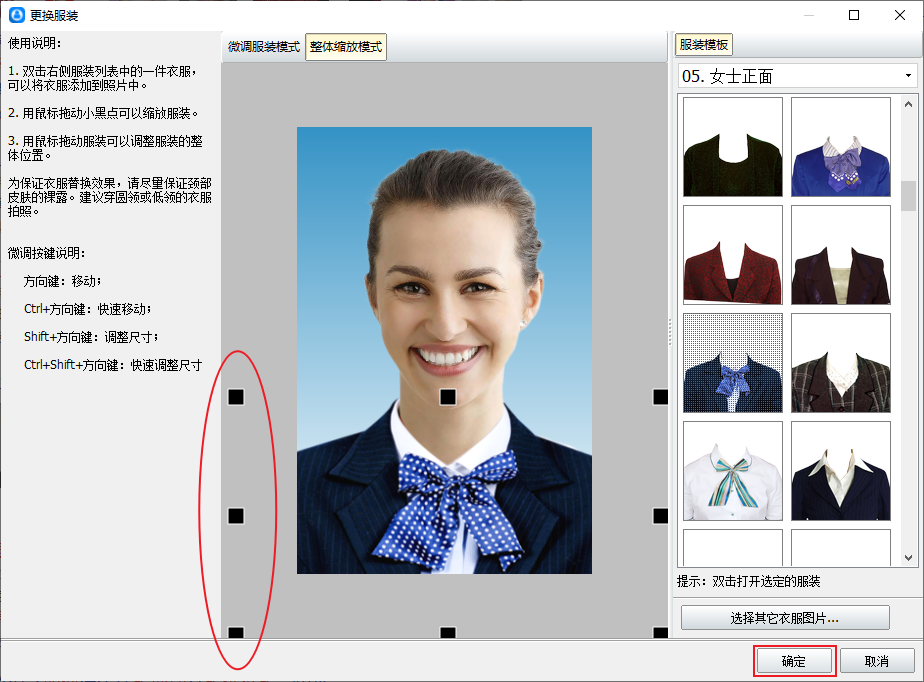The height and width of the screenshot is (682, 924).
Task: Click scroll down arrow of clothing list
Action: point(908,558)
